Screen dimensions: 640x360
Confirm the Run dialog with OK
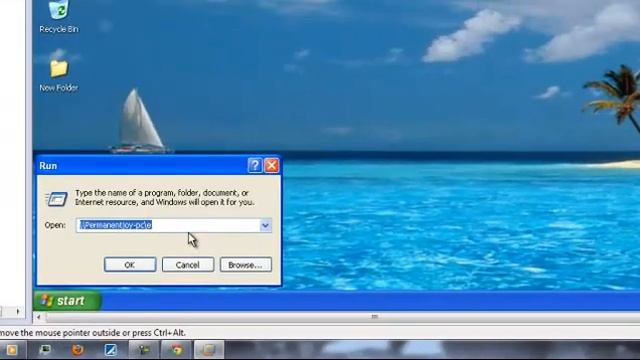point(130,265)
